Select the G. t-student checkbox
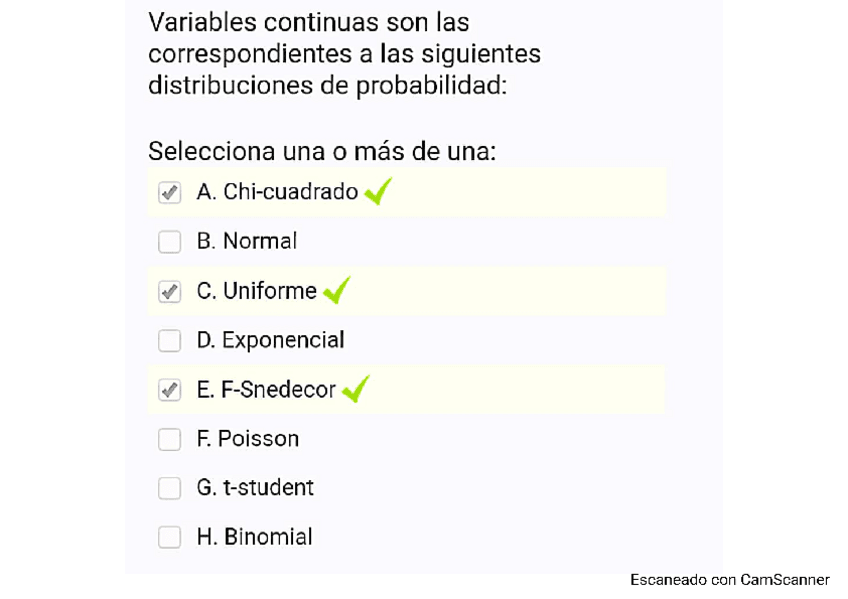The height and width of the screenshot is (599, 848). coord(170,488)
